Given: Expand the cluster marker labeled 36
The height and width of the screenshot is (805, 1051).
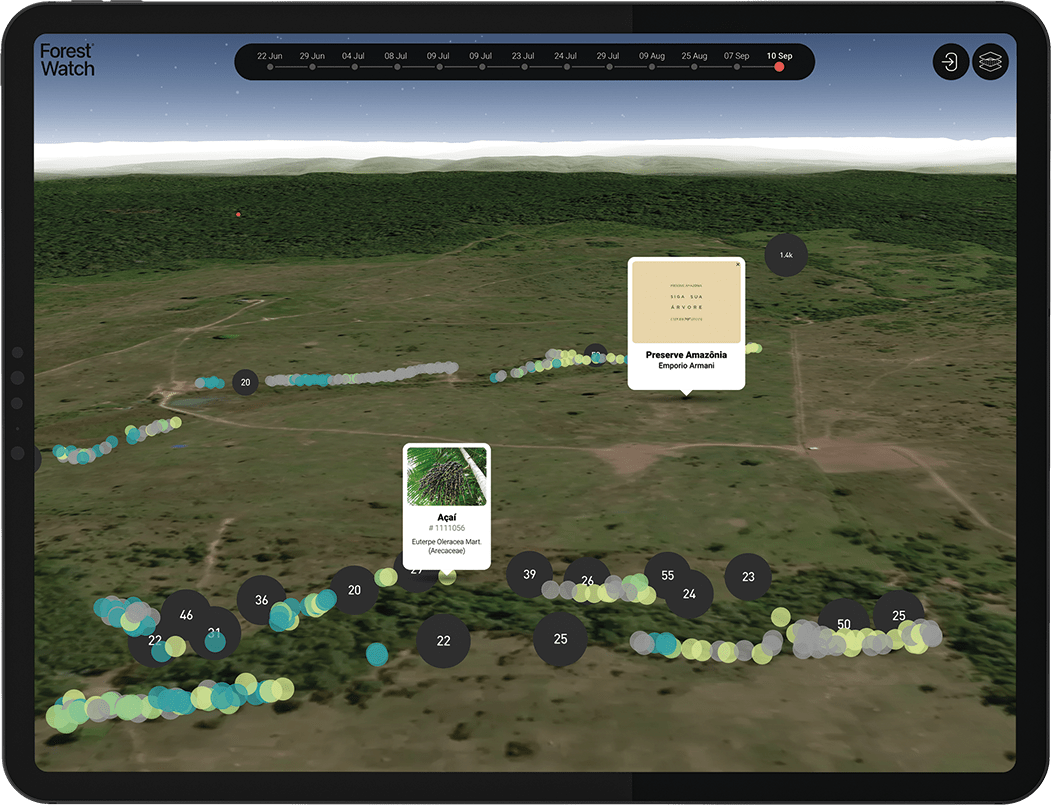Looking at the screenshot, I should pos(261,600).
